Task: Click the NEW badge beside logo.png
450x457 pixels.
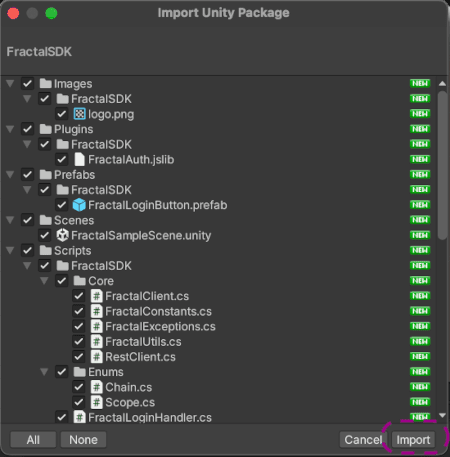Action: (x=420, y=114)
